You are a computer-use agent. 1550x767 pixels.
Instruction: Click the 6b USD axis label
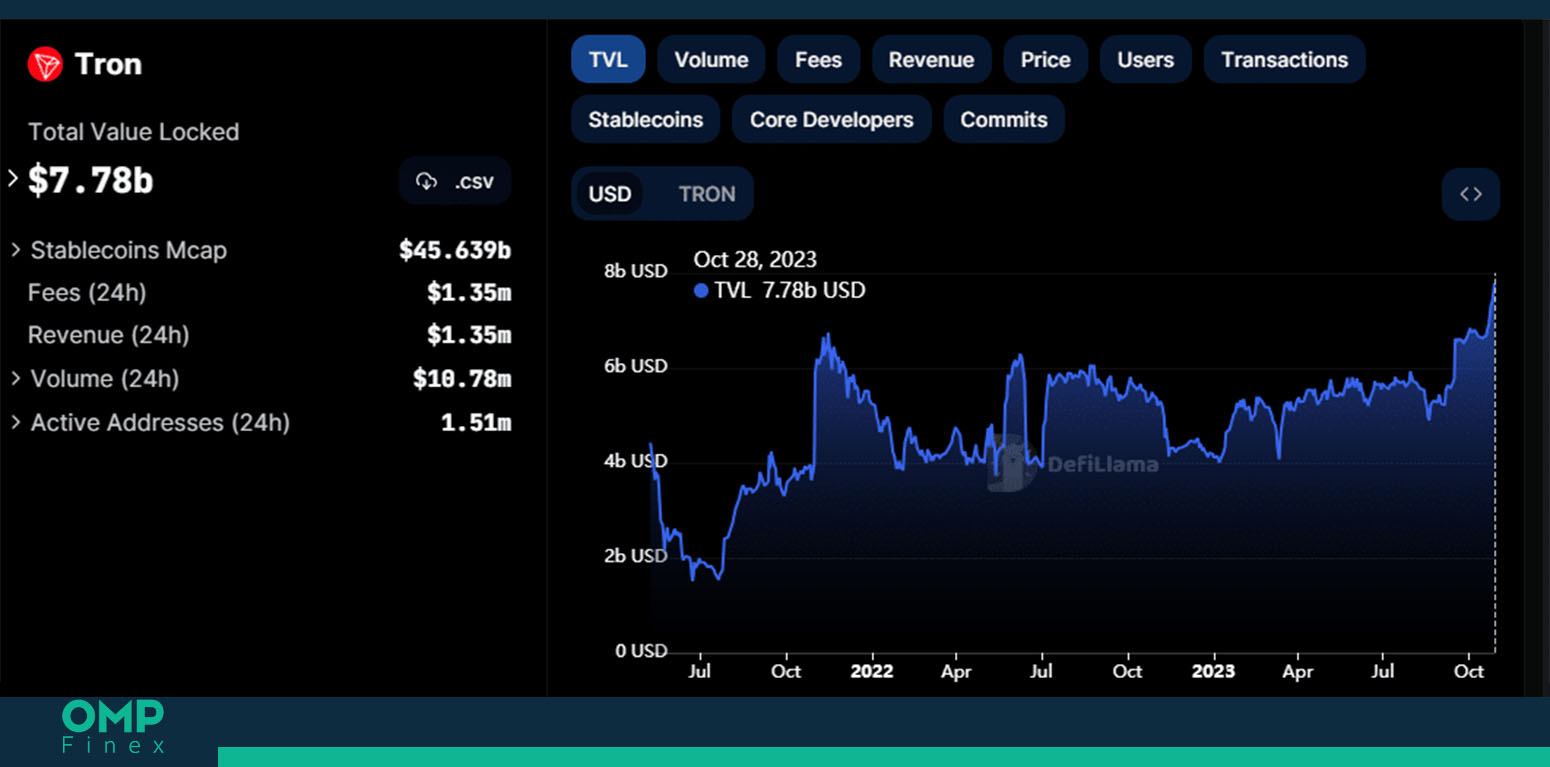[x=635, y=366]
